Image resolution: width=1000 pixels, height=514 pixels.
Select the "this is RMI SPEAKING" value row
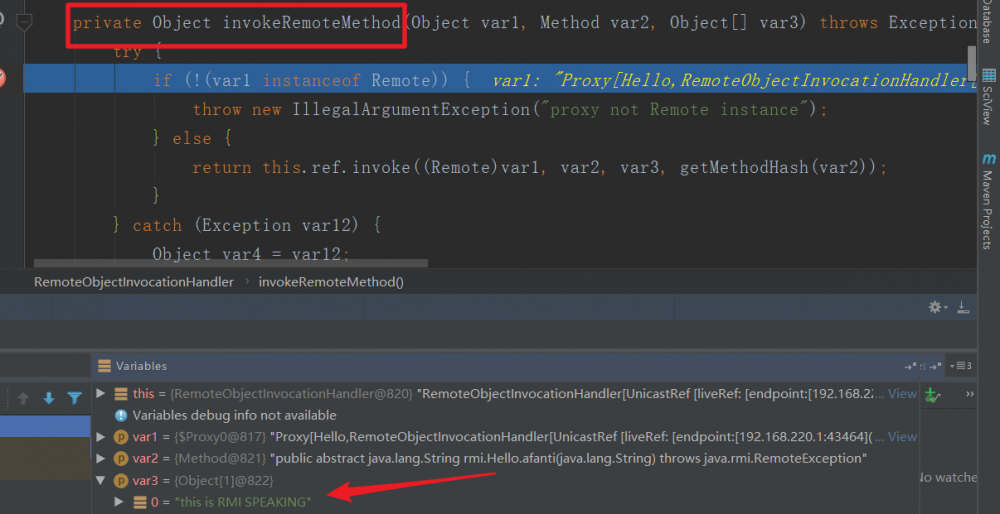[506, 502]
